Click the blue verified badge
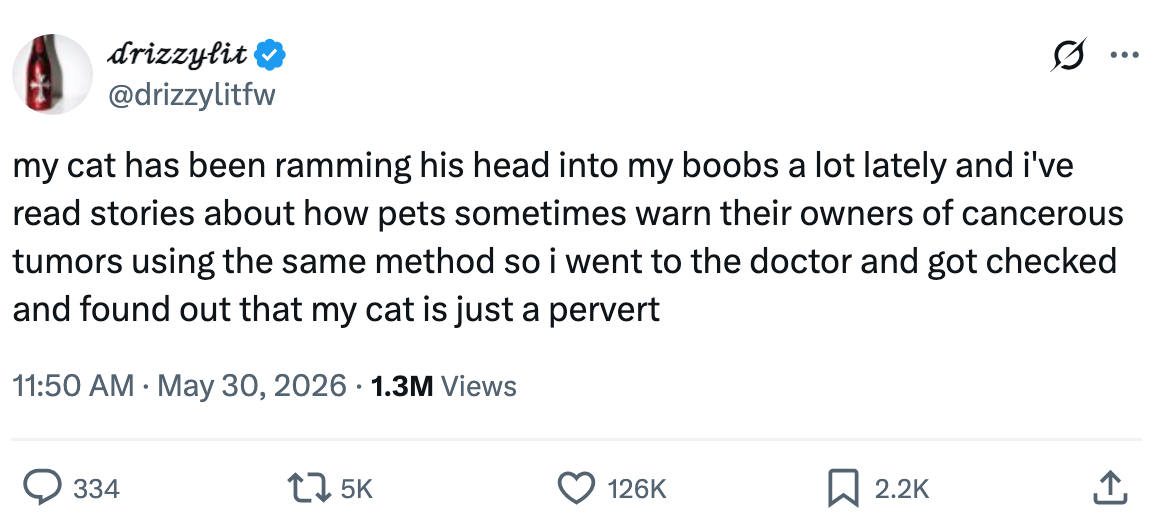 (271, 55)
